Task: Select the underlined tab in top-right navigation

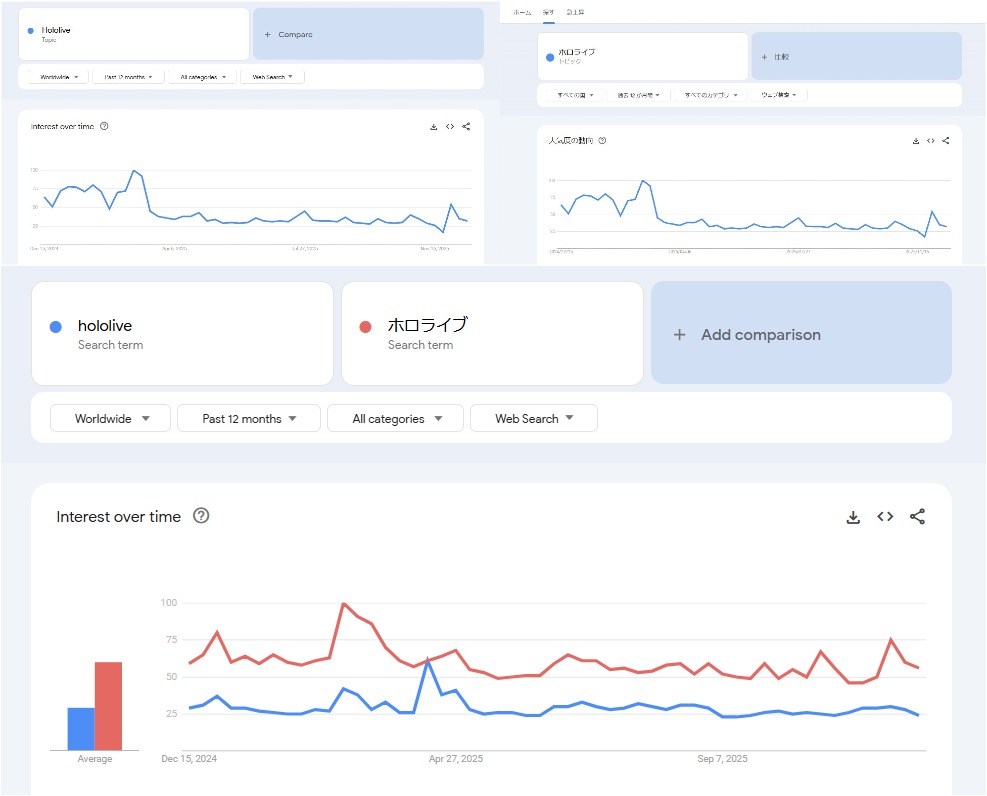Action: (549, 13)
